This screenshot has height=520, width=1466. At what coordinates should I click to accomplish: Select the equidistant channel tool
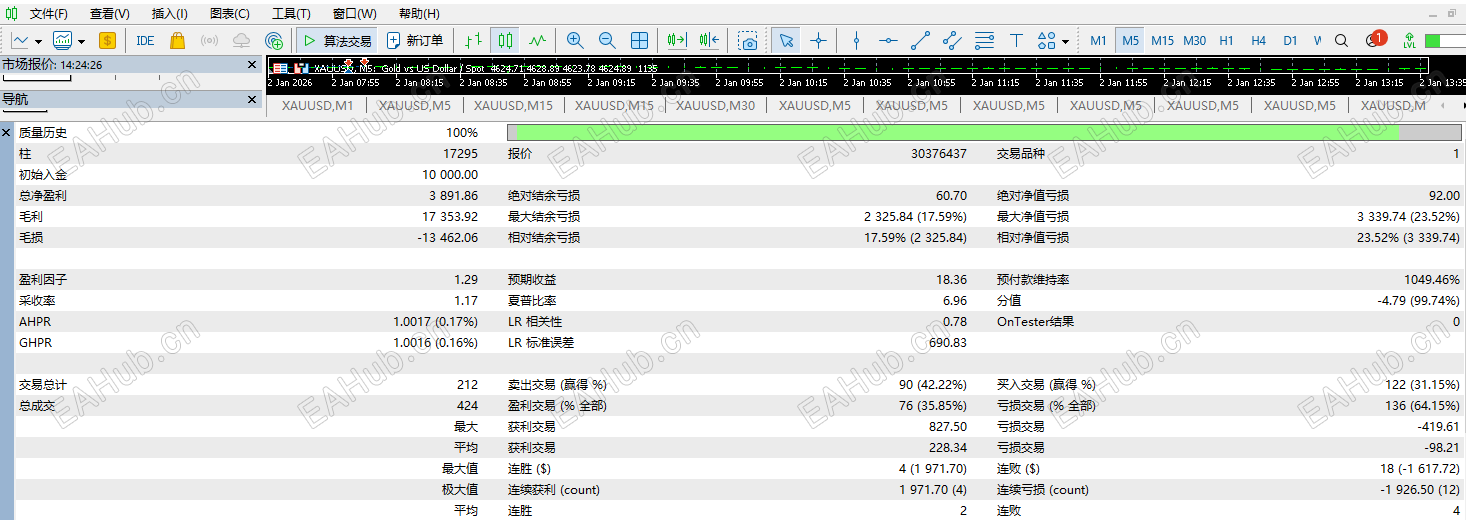(952, 41)
